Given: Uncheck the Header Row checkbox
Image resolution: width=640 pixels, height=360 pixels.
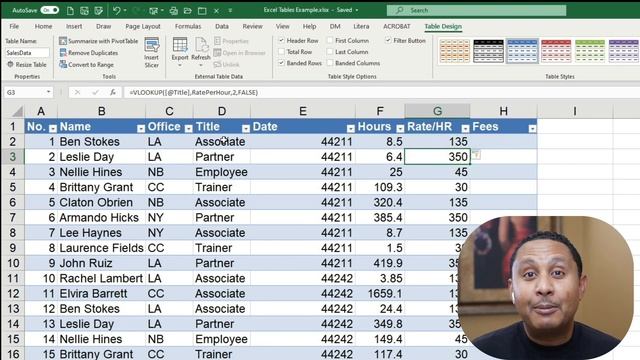Looking at the screenshot, I should pyautogui.click(x=282, y=40).
